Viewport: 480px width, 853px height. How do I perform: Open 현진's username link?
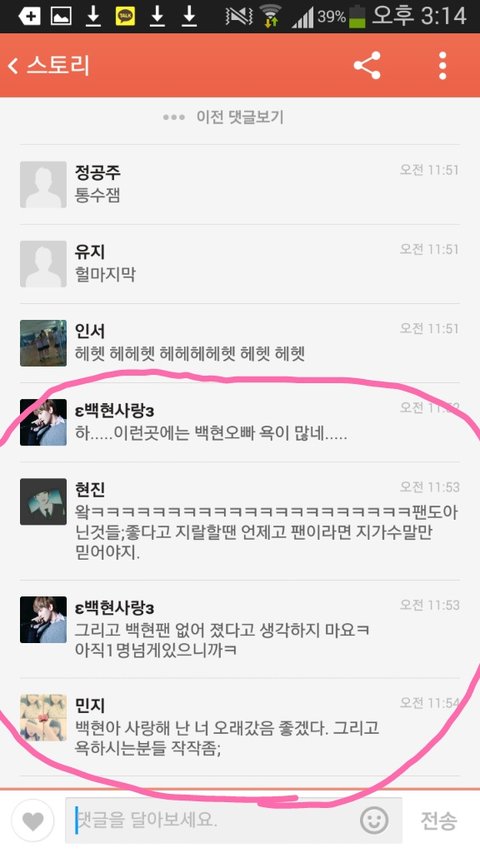pyautogui.click(x=90, y=489)
